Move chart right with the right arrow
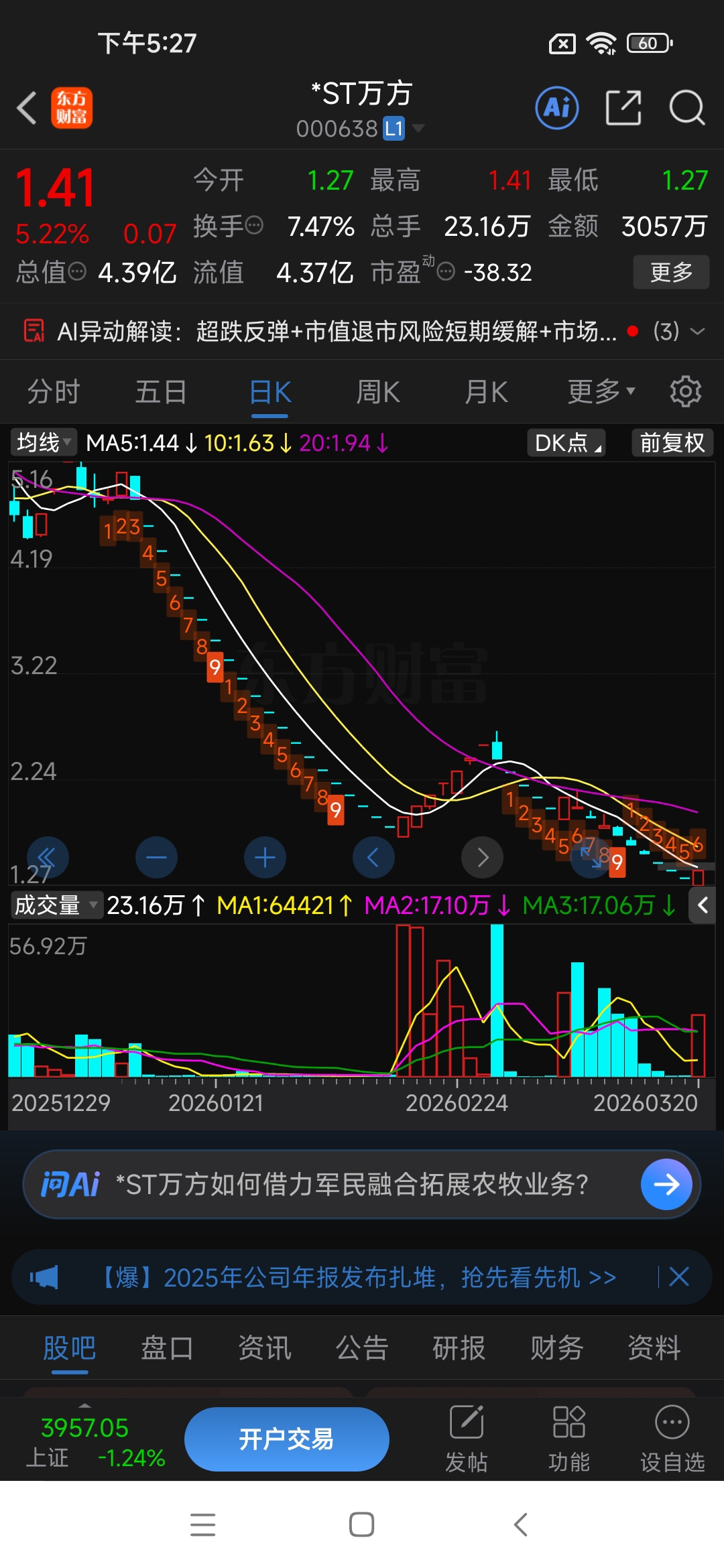Viewport: 724px width, 1568px height. click(482, 857)
